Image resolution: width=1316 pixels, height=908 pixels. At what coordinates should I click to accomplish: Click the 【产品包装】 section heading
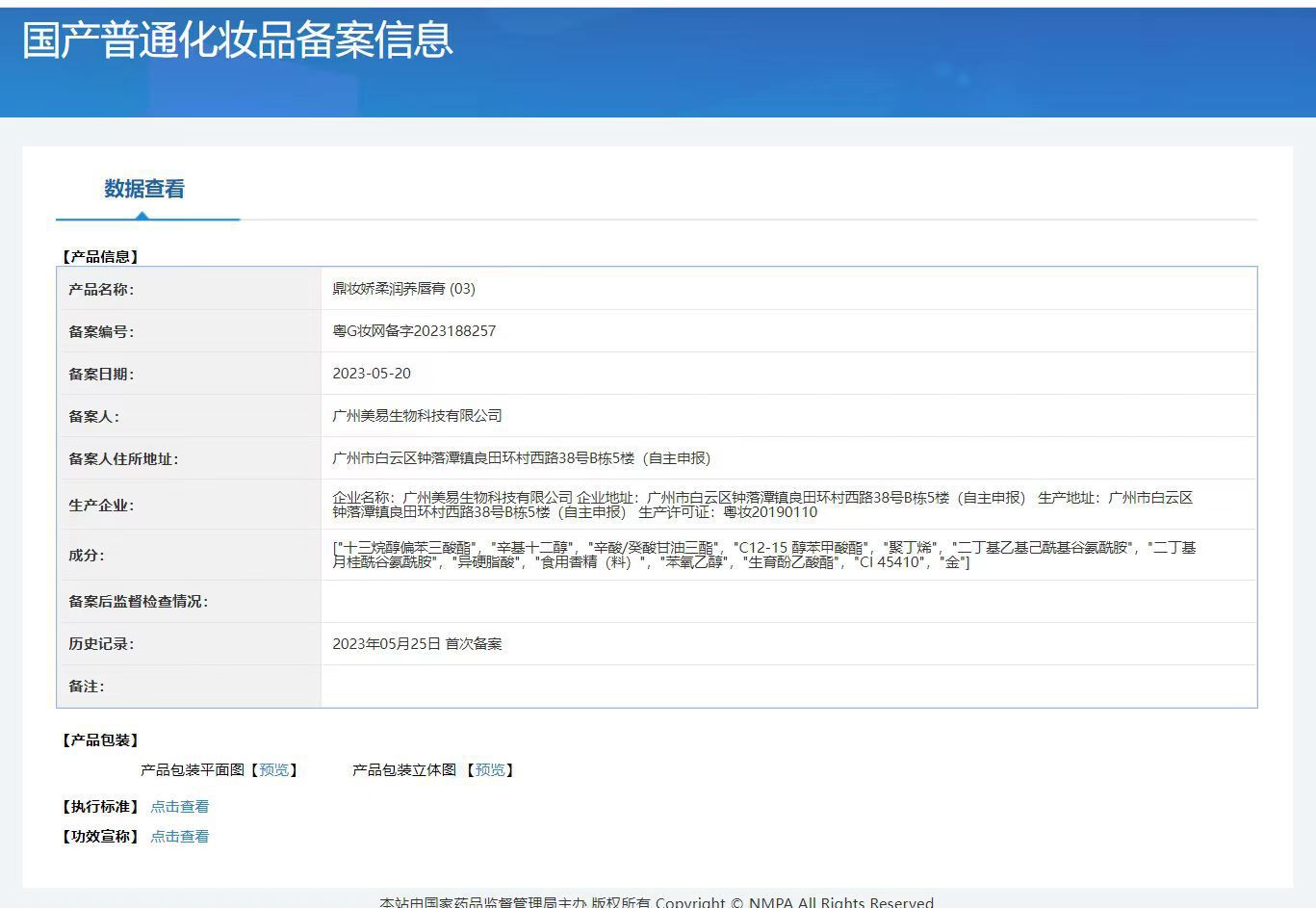coord(100,740)
